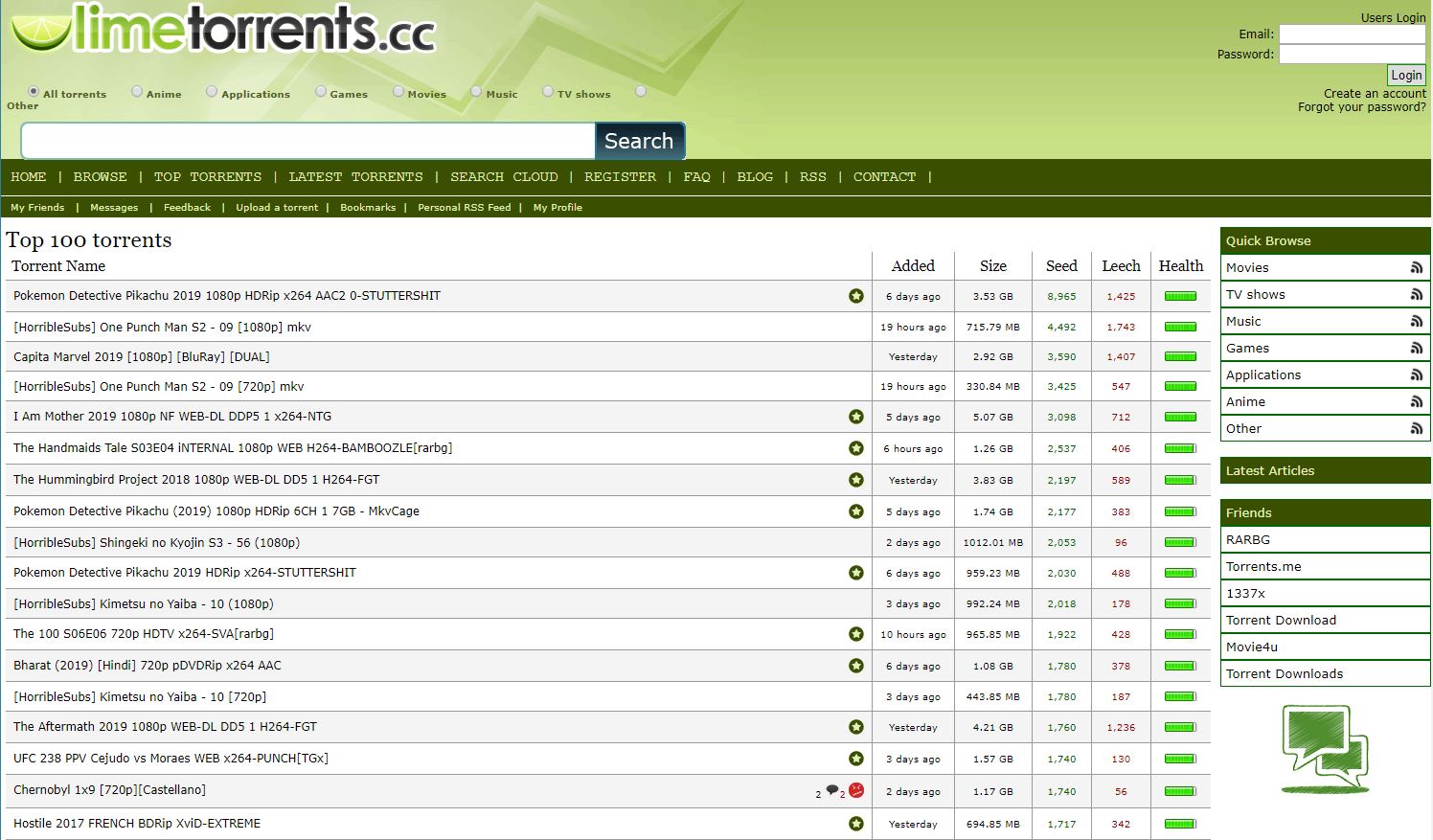Image resolution: width=1433 pixels, height=840 pixels.
Task: Open the RARBG link under Friends
Action: [1248, 539]
